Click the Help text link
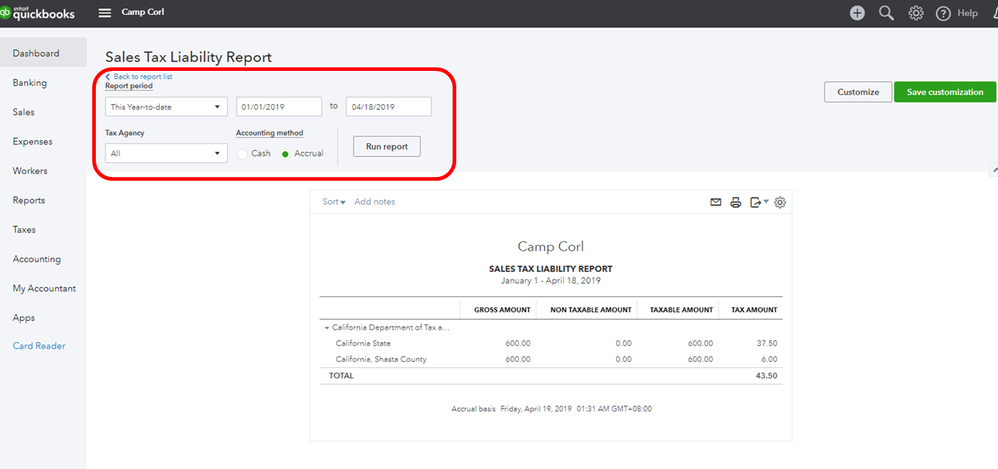Screen dimensions: 998x469 tap(967, 13)
